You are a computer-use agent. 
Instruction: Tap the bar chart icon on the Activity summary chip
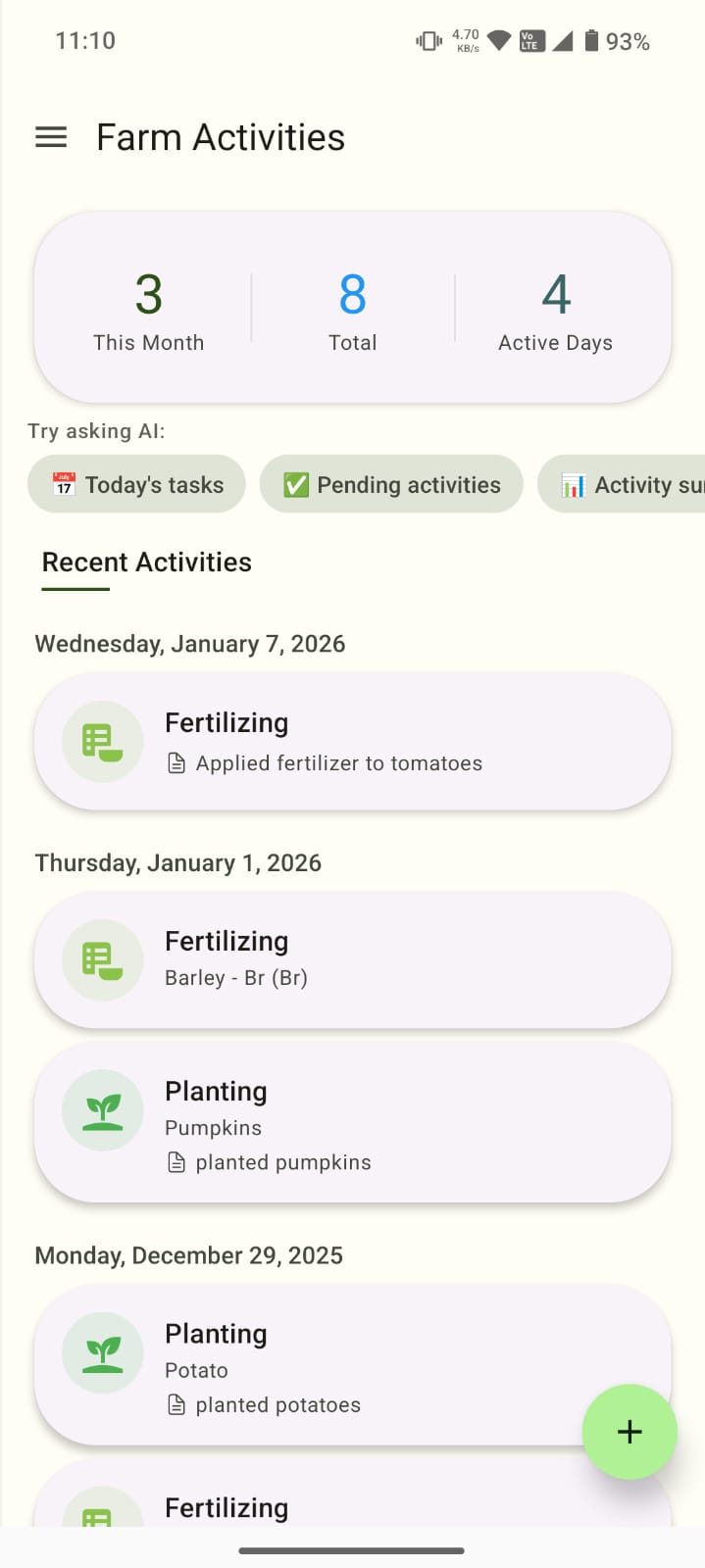coord(573,483)
